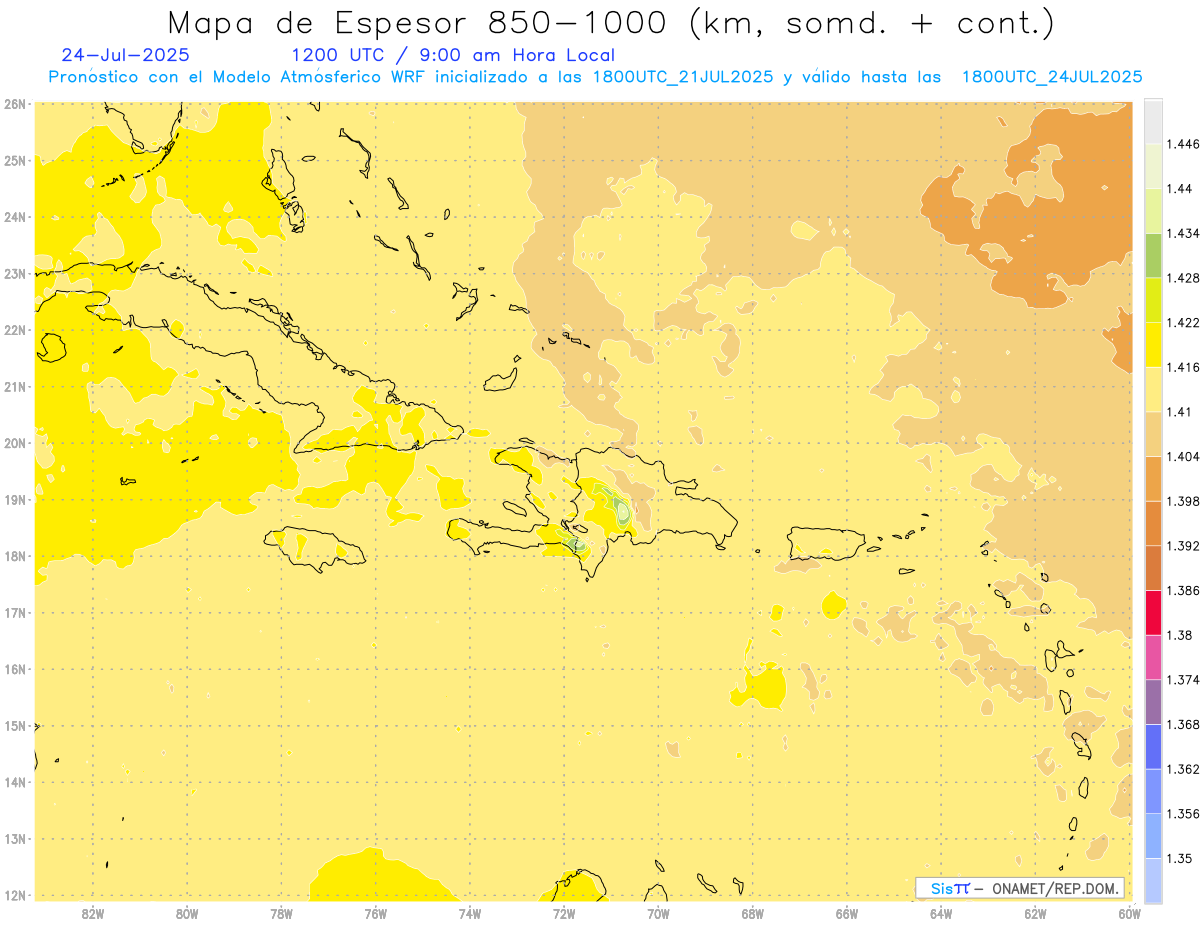Click the legend value 1.434

point(1182,233)
